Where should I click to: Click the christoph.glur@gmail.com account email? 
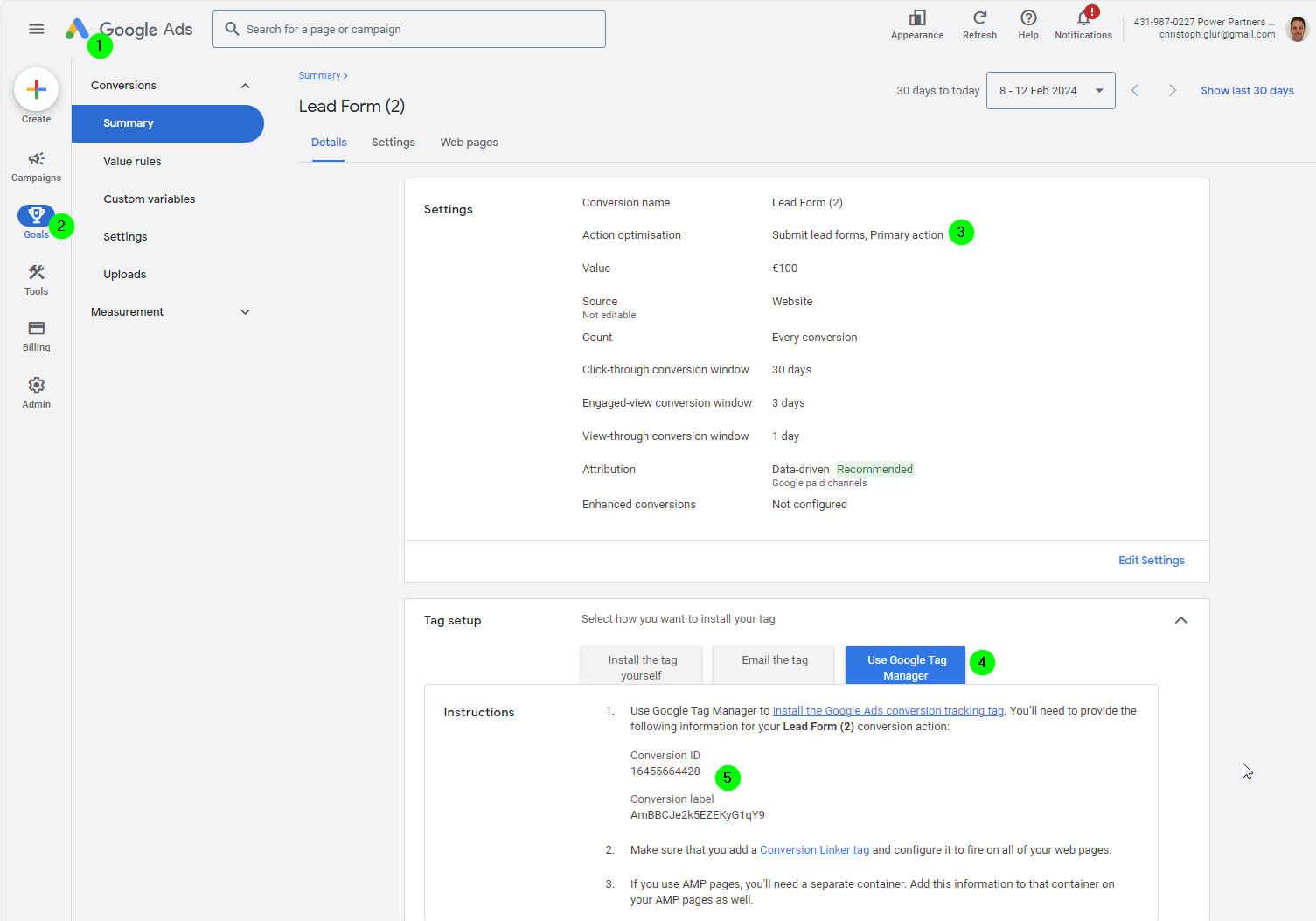click(1216, 35)
